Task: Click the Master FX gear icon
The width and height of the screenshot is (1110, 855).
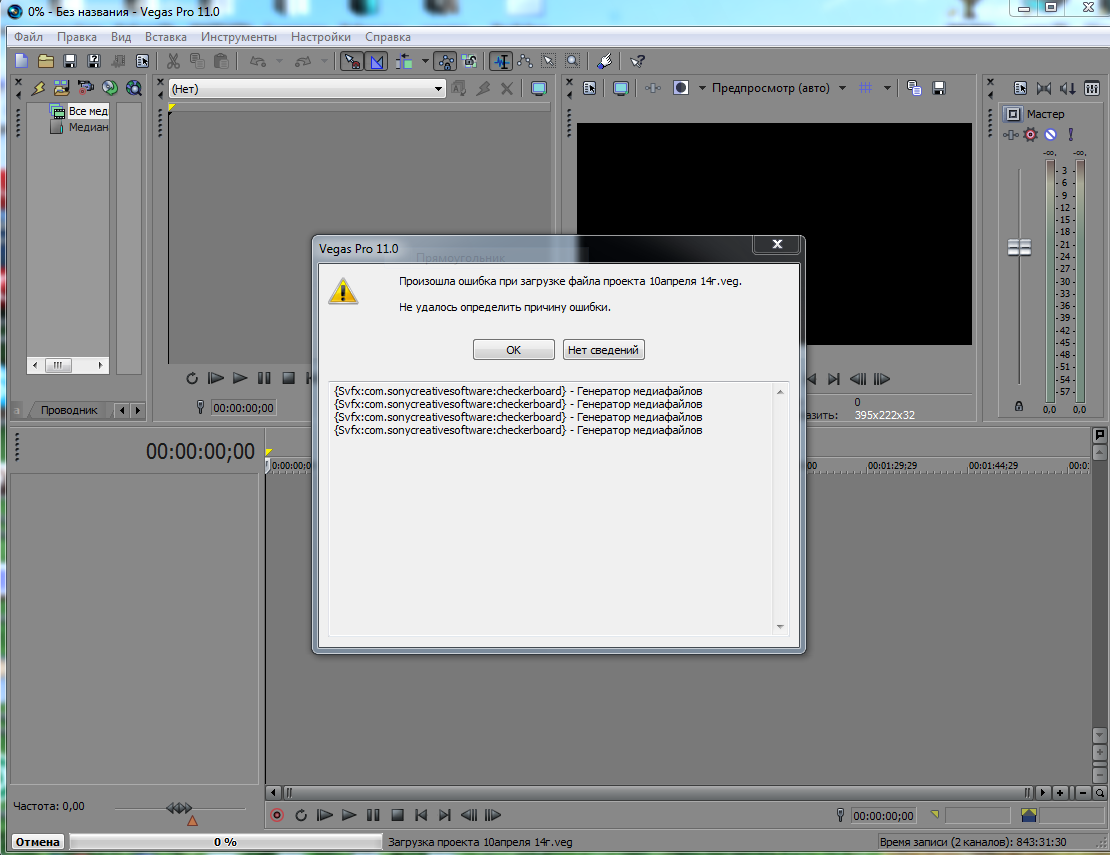Action: [x=1031, y=134]
